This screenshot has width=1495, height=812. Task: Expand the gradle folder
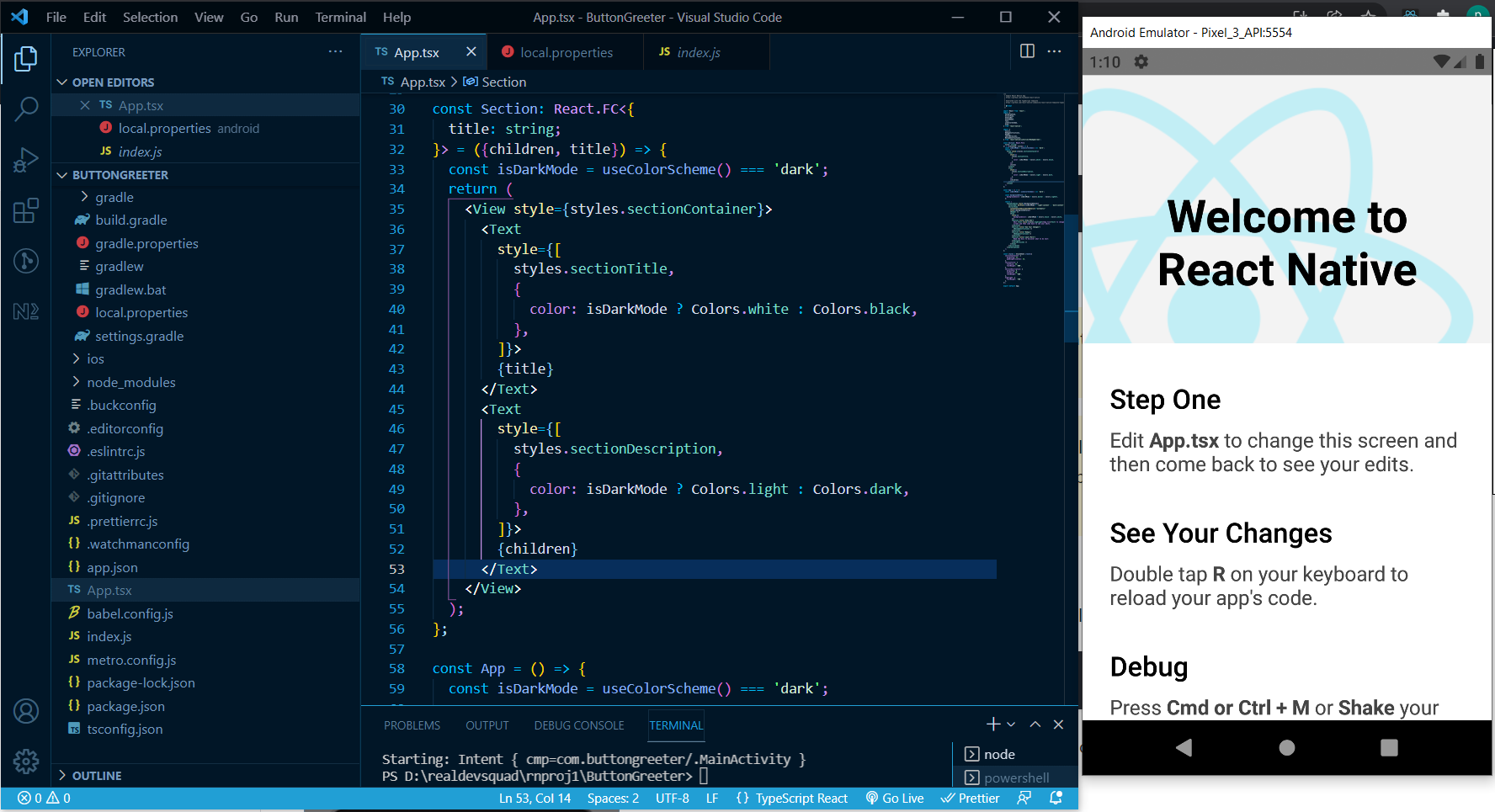coord(84,197)
